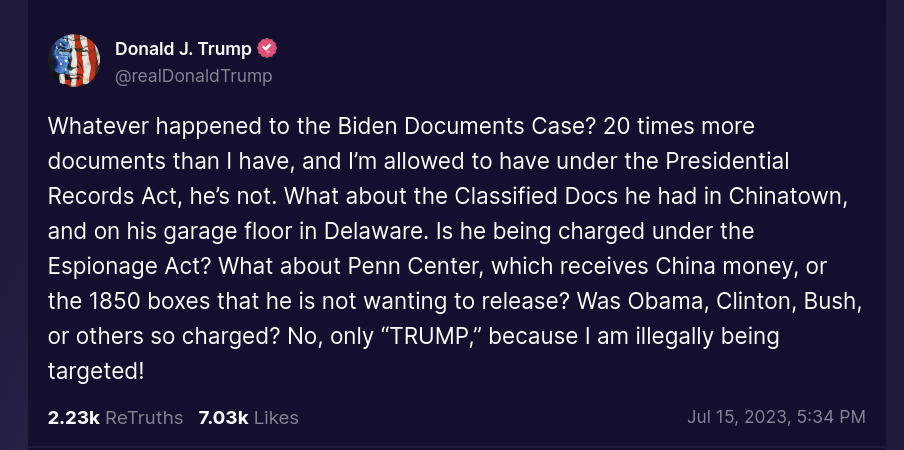
Task: Click the Likes label
Action: click(276, 418)
